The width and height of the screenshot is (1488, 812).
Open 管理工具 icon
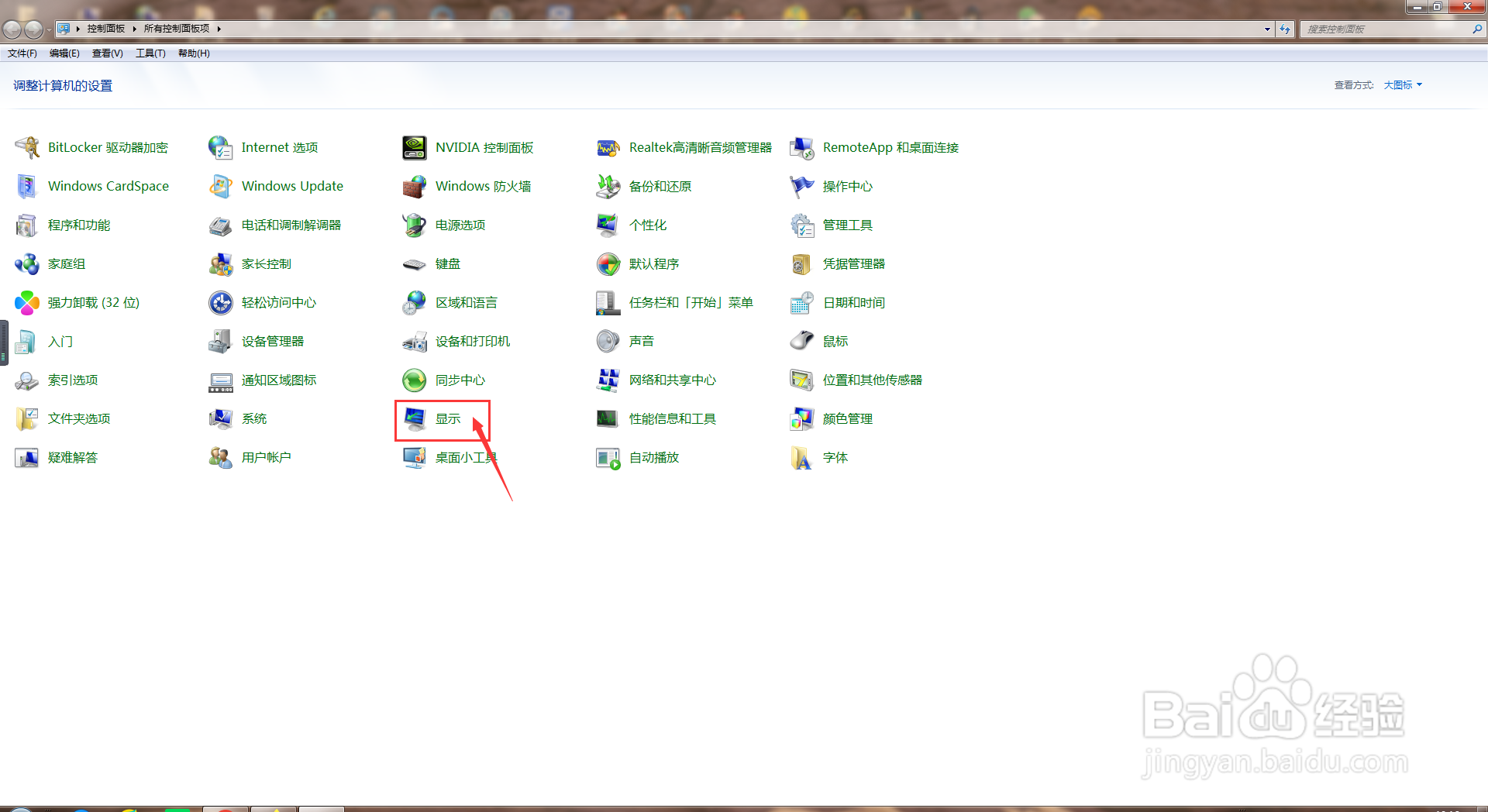coord(802,225)
